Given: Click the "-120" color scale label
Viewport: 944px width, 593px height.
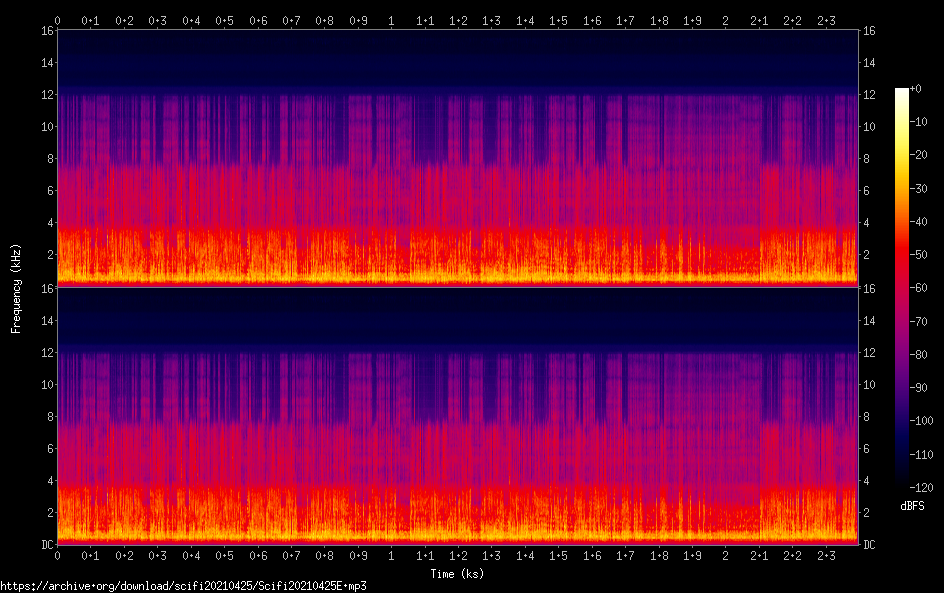Looking at the screenshot, I should click(922, 488).
